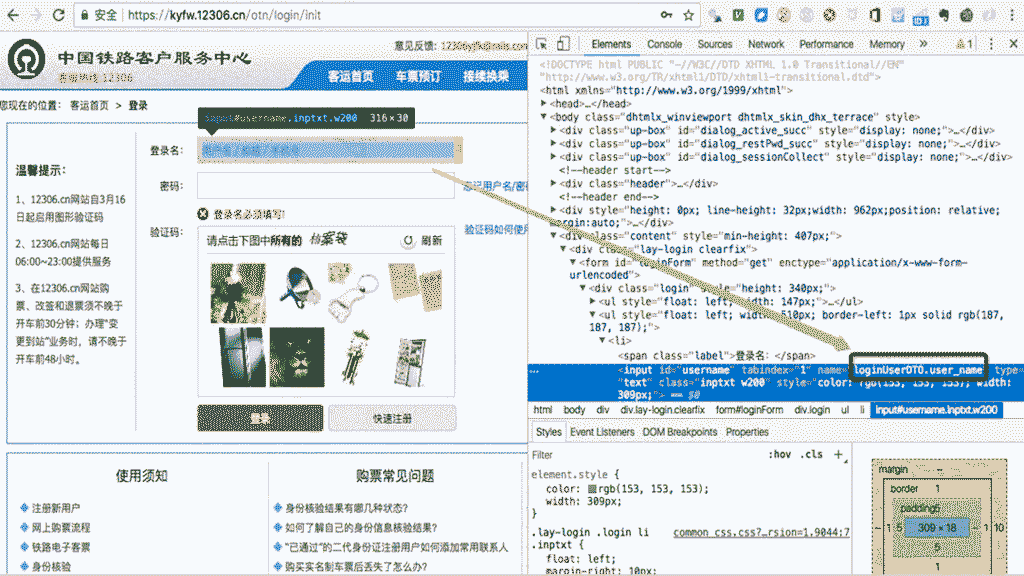The height and width of the screenshot is (576, 1024).
Task: Collapse the loginForm form node
Action: 573,262
